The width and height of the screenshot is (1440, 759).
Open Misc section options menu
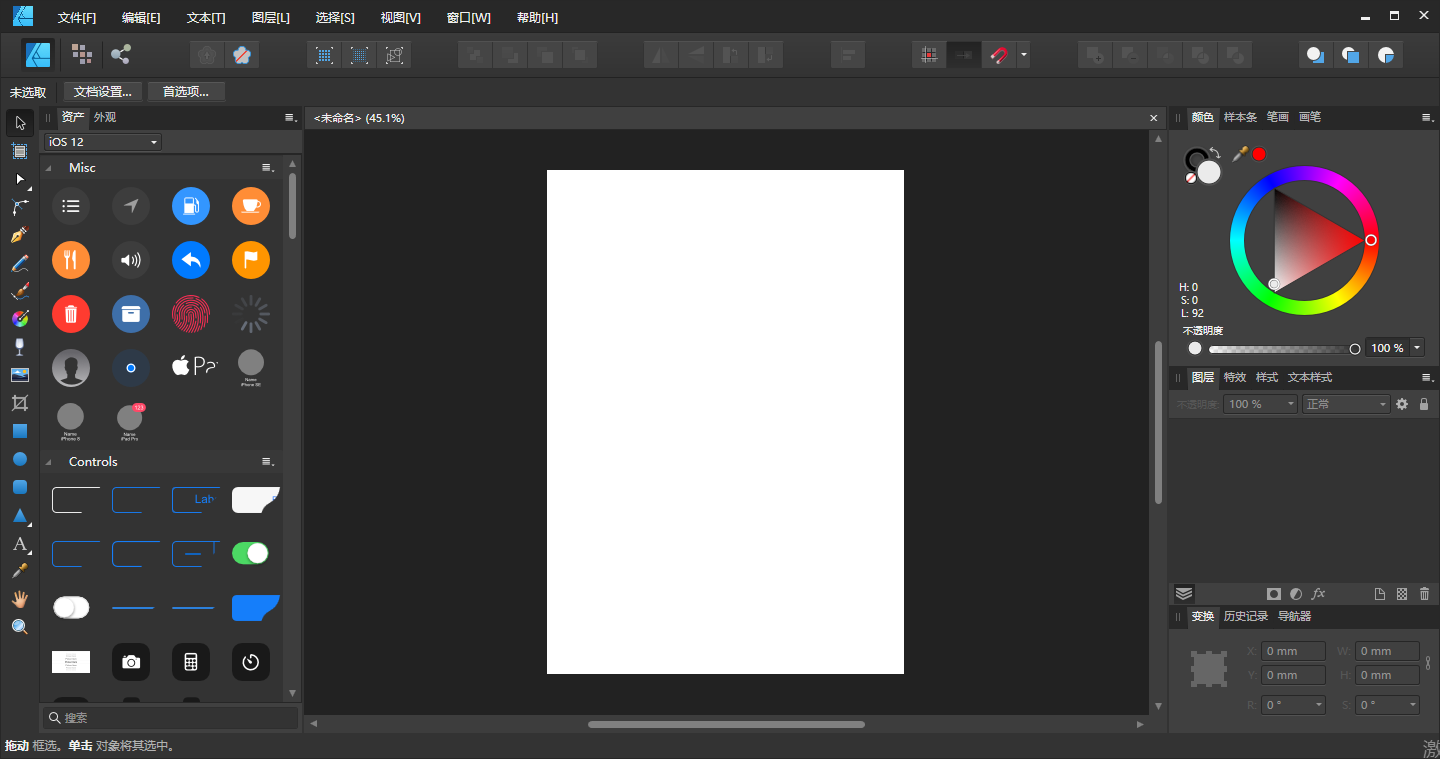tap(268, 168)
